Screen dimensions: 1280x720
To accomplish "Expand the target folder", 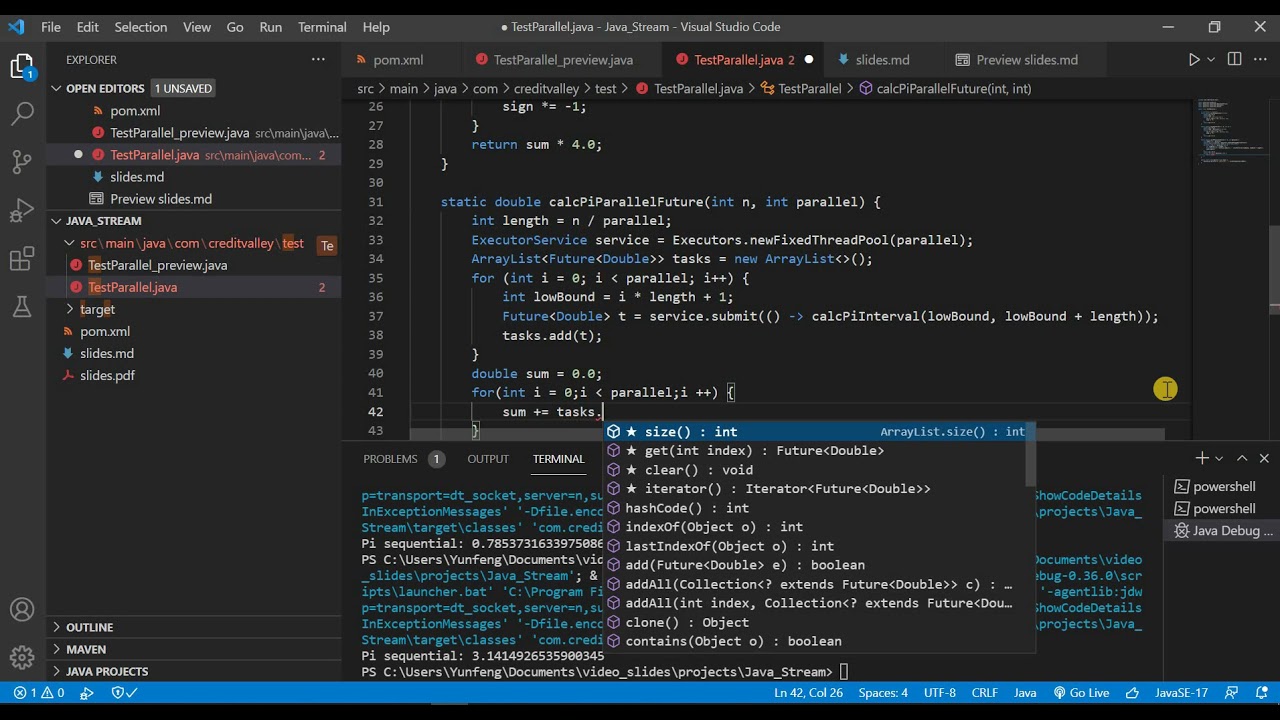I will 97,309.
